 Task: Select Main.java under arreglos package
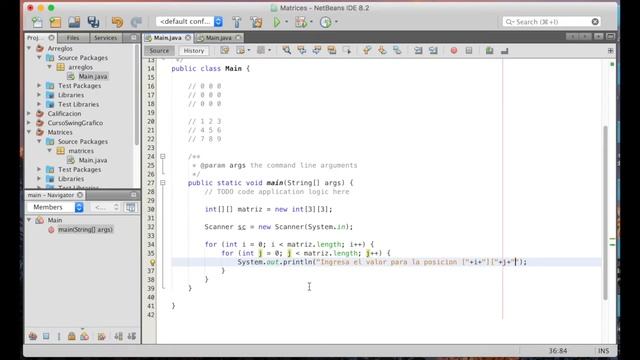pos(93,76)
